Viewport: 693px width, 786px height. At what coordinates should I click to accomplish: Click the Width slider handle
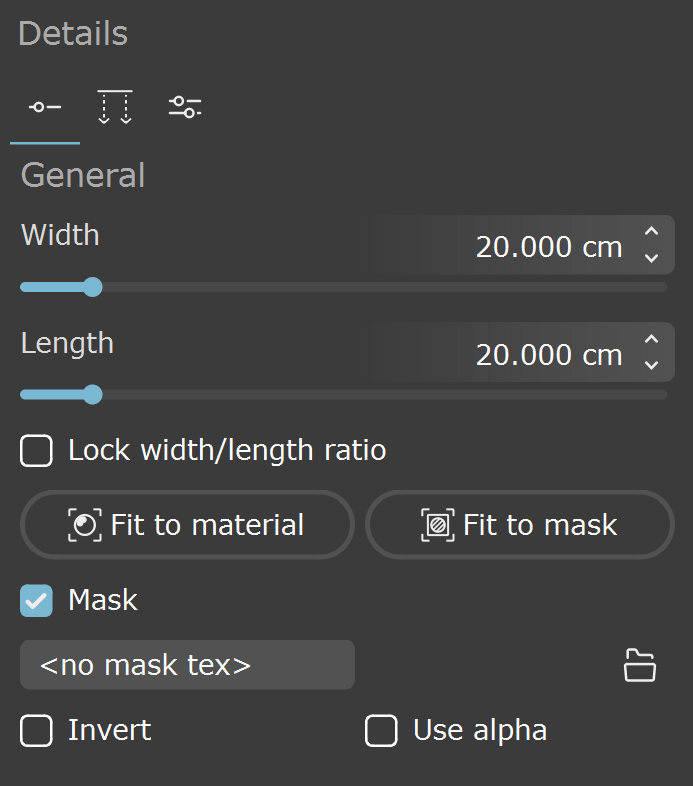pos(92,287)
